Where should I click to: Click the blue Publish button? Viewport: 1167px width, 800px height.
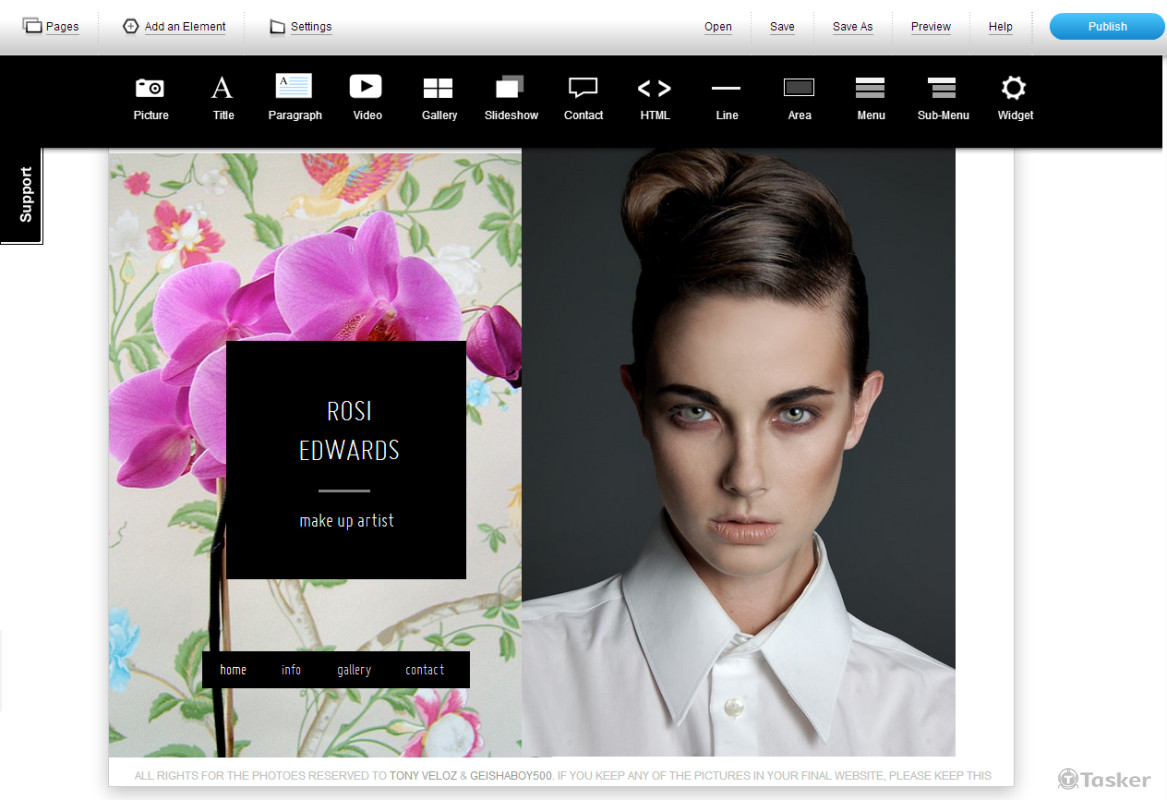[1107, 27]
